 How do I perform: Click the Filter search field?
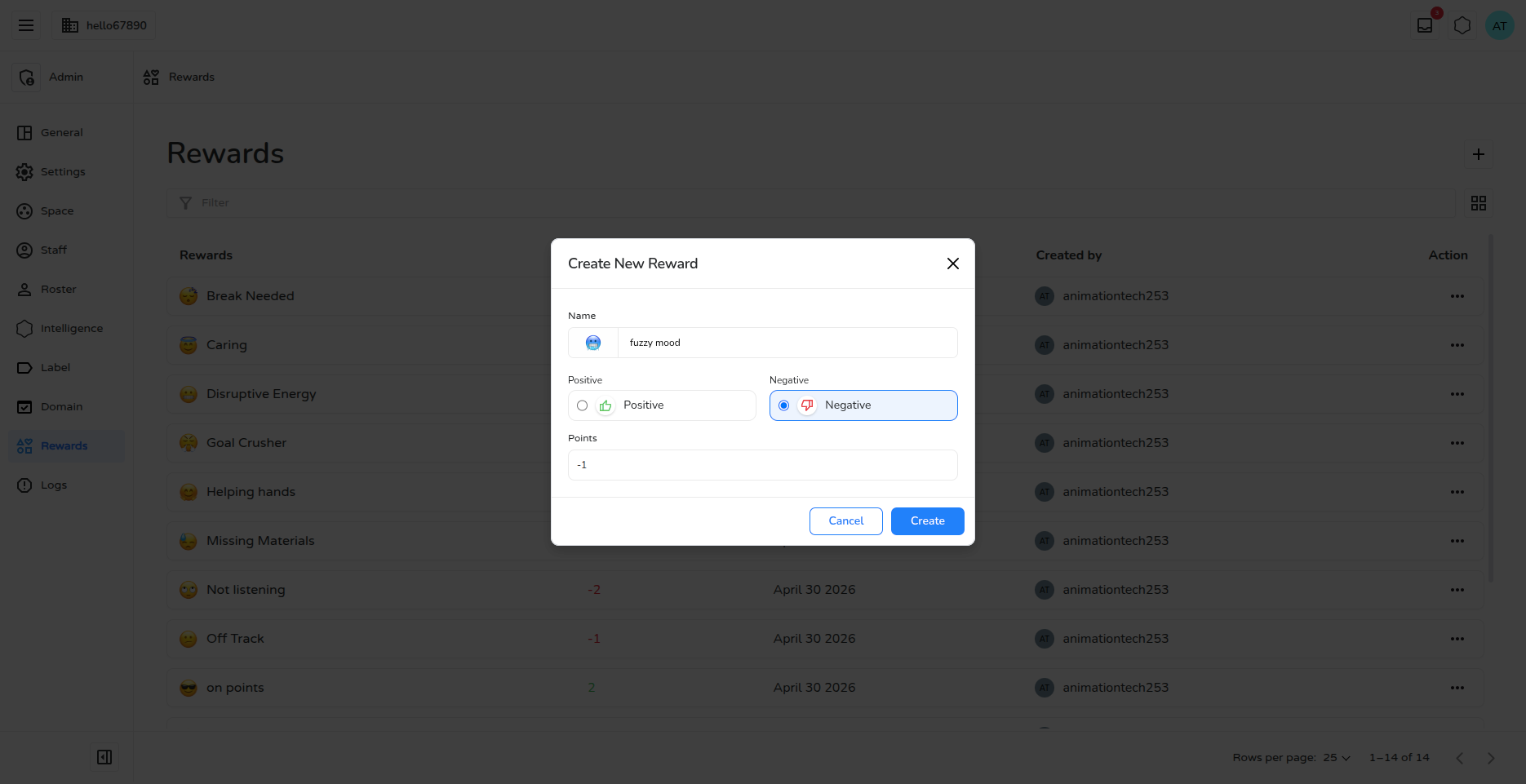point(811,203)
